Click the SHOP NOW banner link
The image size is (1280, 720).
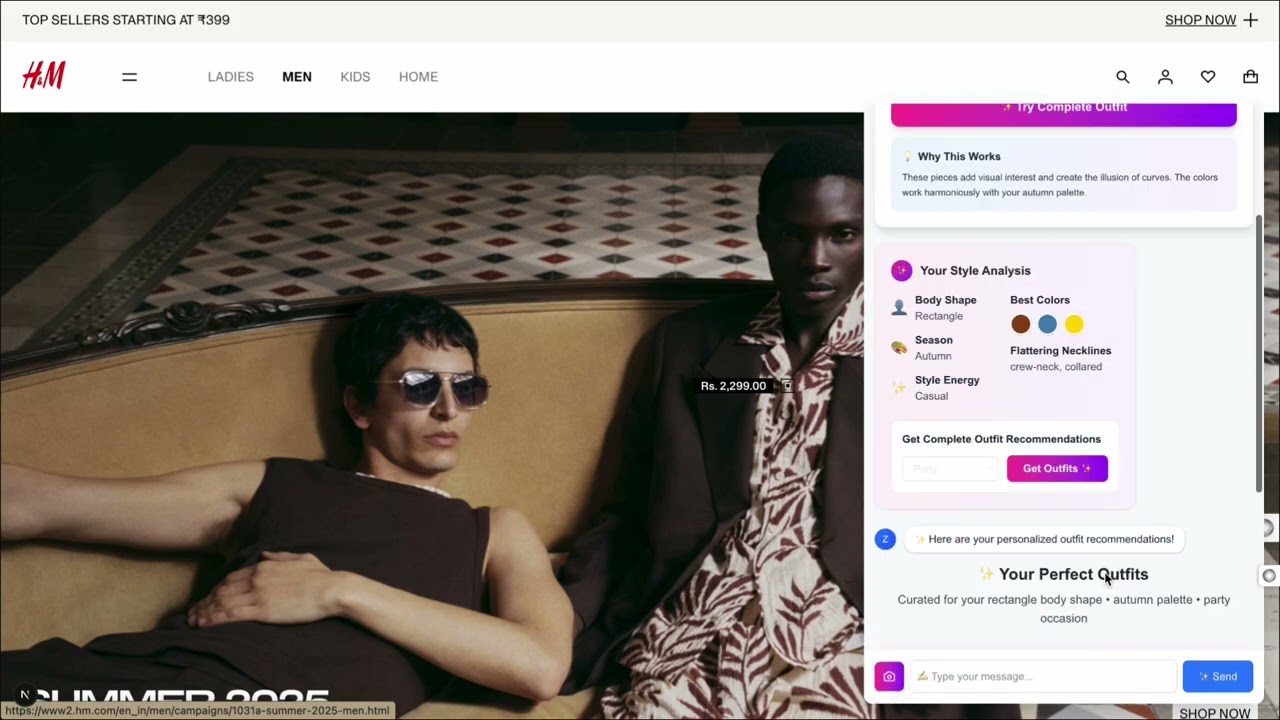(1200, 20)
